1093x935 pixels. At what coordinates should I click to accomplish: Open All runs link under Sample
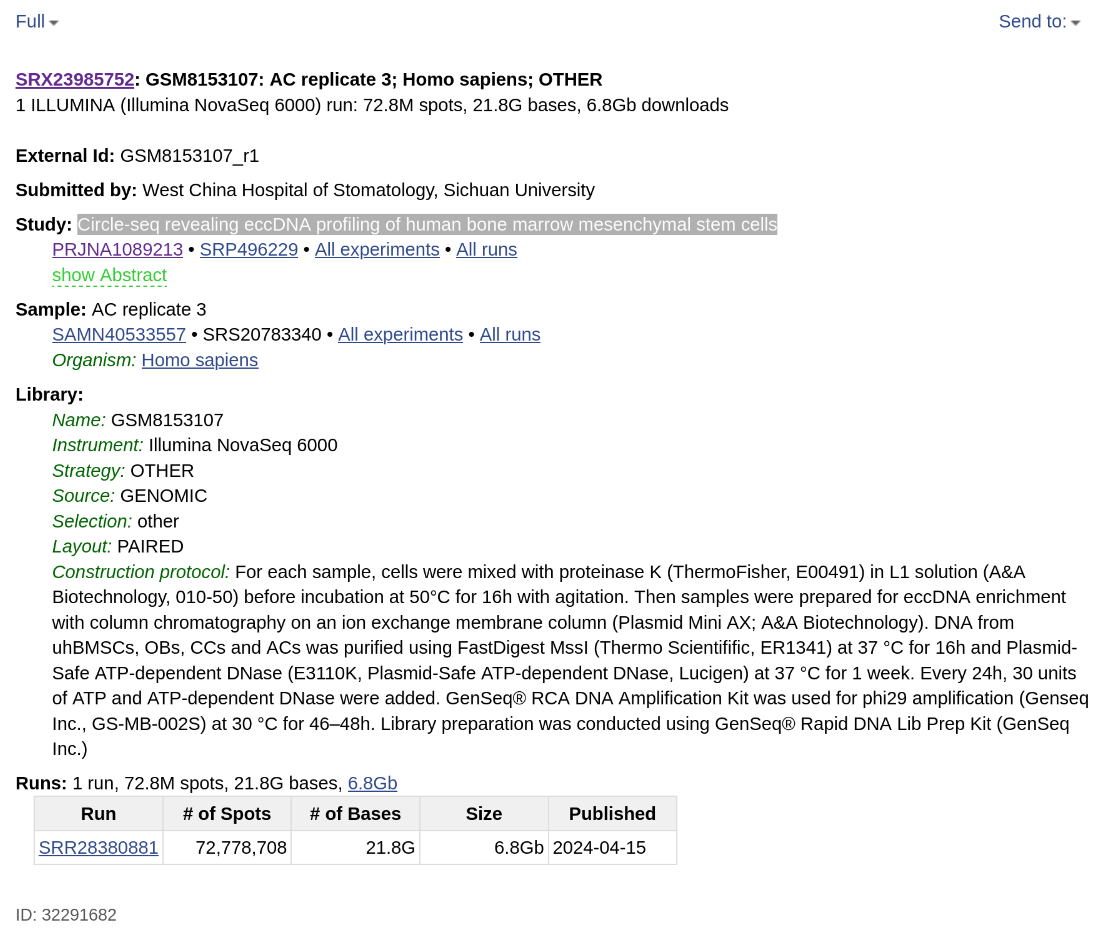pos(510,335)
